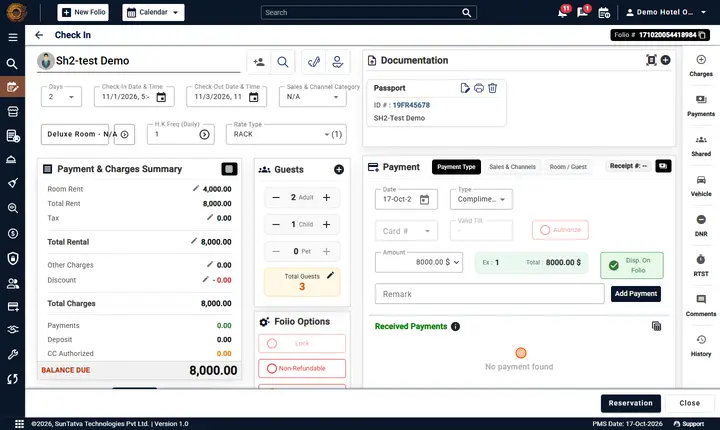Viewport: 720px width, 430px height.
Task: Edit the Discount amount pencil
Action: [x=206, y=279]
